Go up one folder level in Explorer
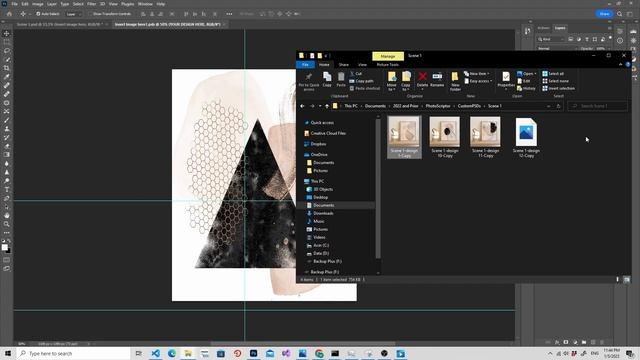Screen dimensions: 640x360 pos(327,106)
